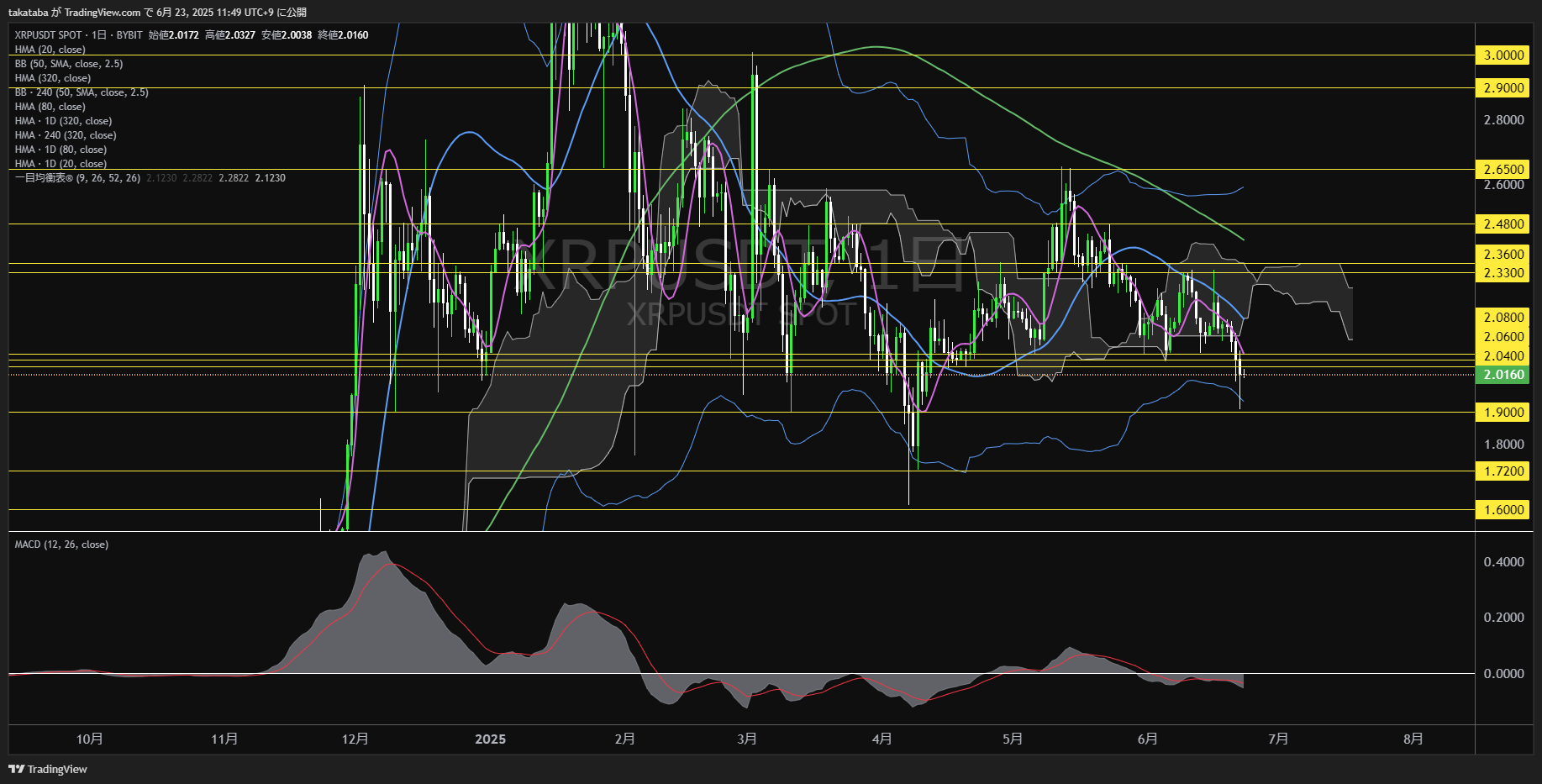The height and width of the screenshot is (784, 1542).
Task: Click the 安値2.0038 low value
Action: [x=287, y=35]
